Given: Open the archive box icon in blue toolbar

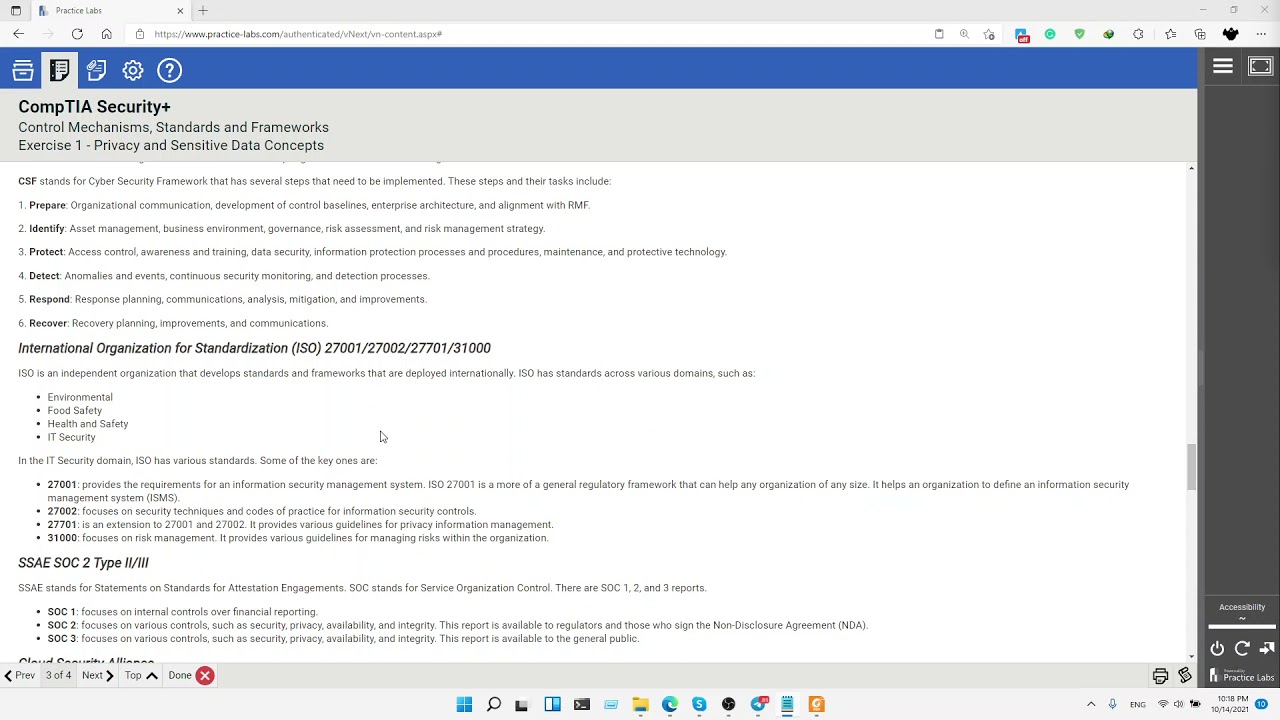Looking at the screenshot, I should [x=23, y=70].
